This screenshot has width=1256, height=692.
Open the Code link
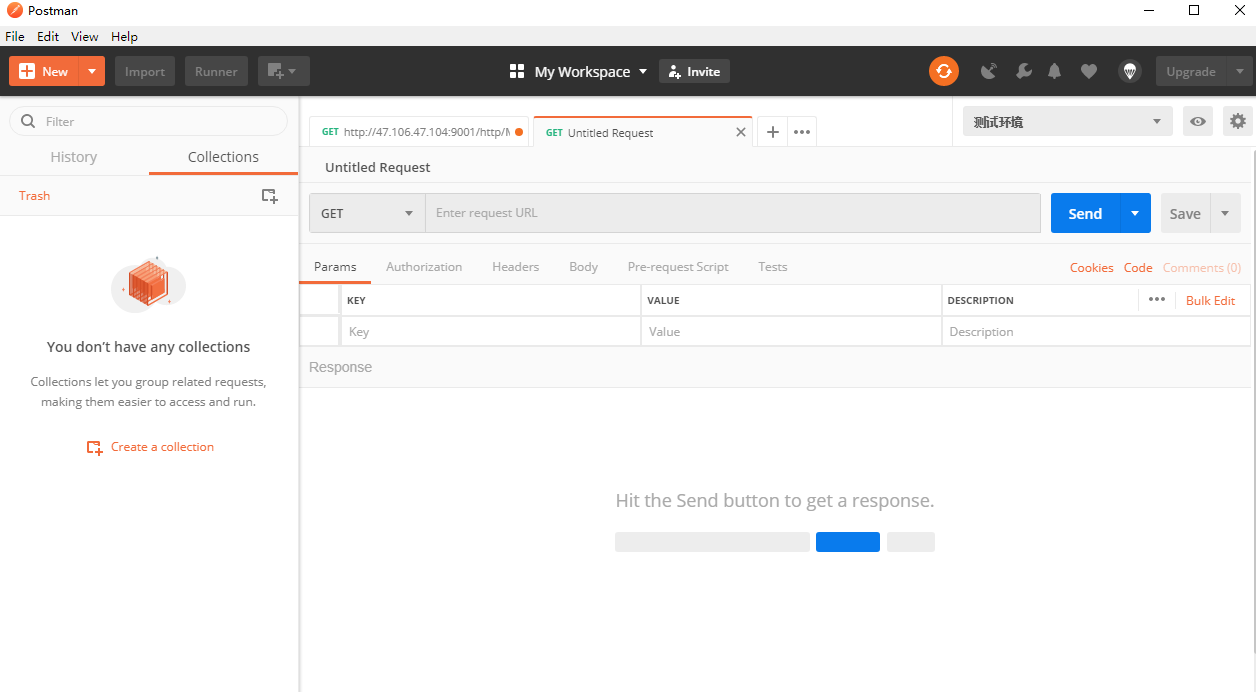1138,268
